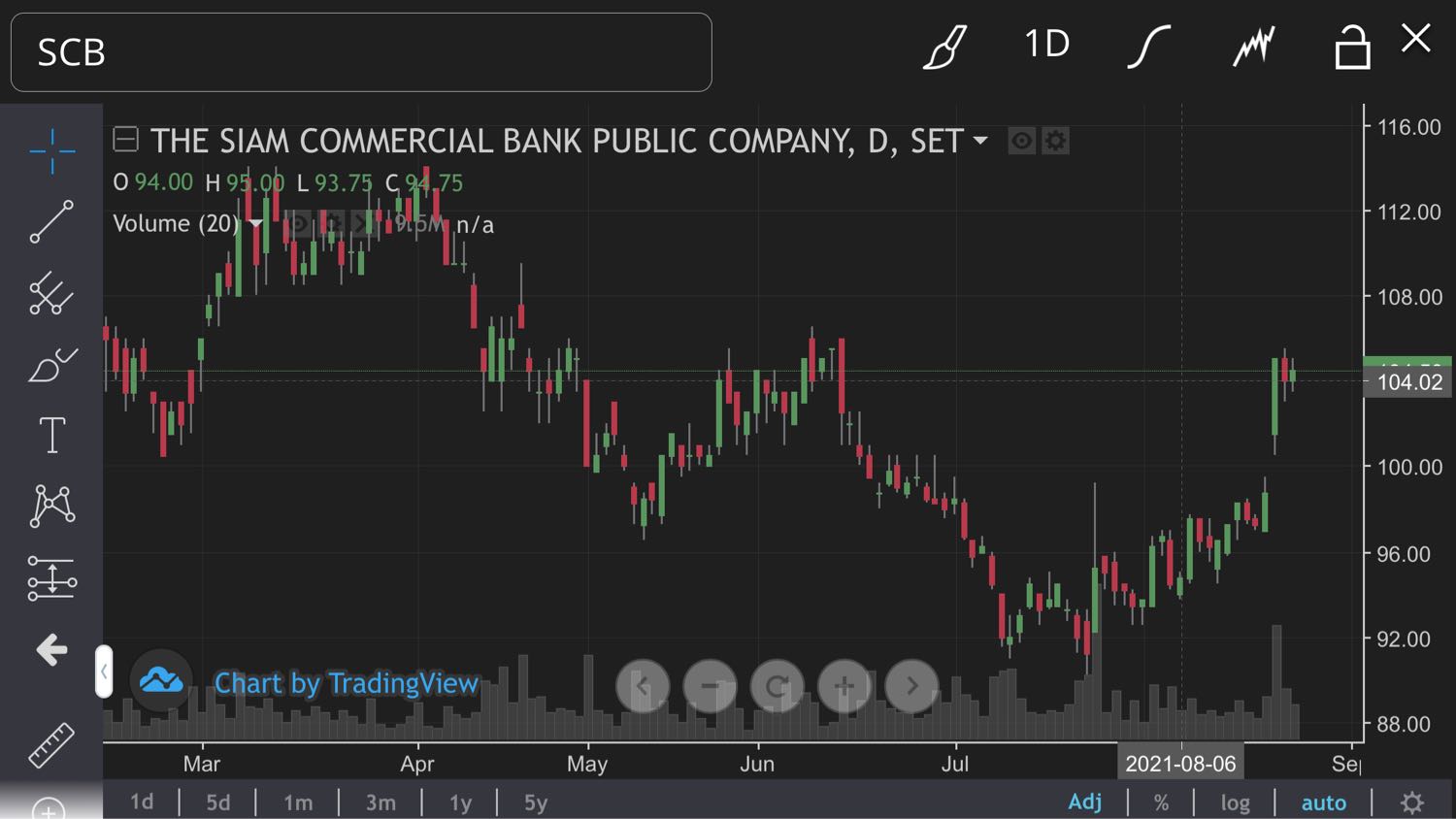Click the 2021-08-06 date label on time axis

pos(1180,764)
